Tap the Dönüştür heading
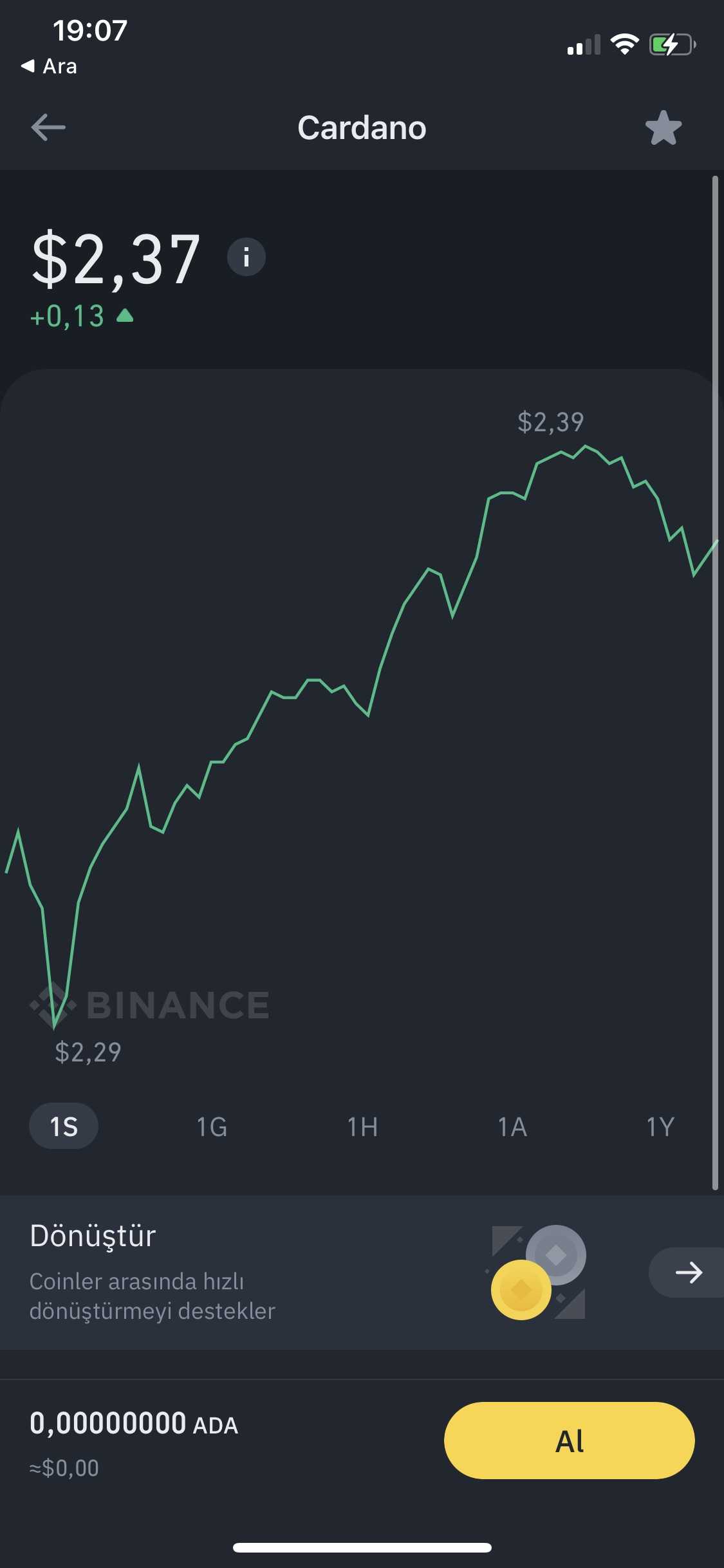 [x=93, y=1237]
